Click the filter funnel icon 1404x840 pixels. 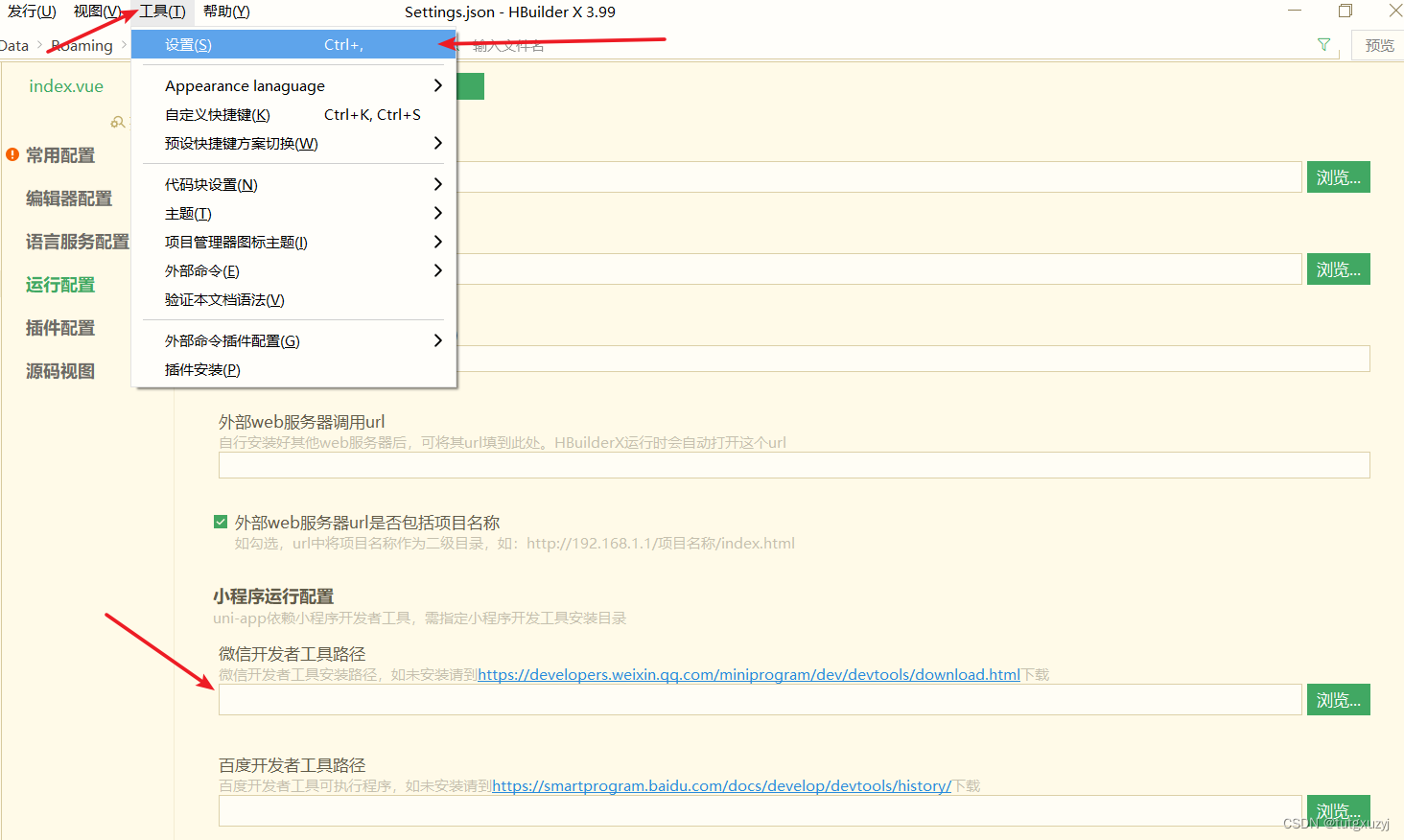point(1323,45)
